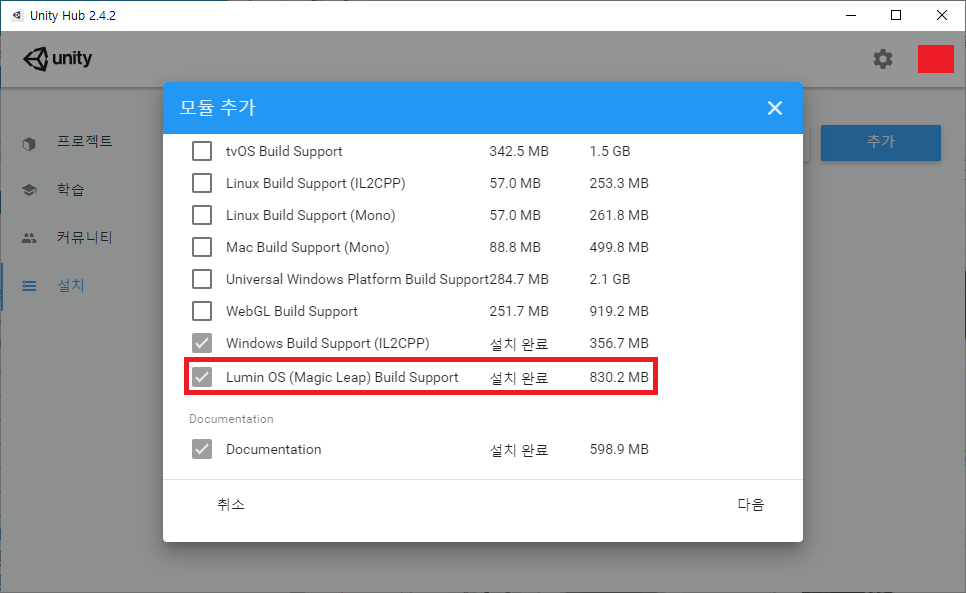966x593 pixels.
Task: Go to 커뮤니티 in sidebar
Action: (84, 237)
